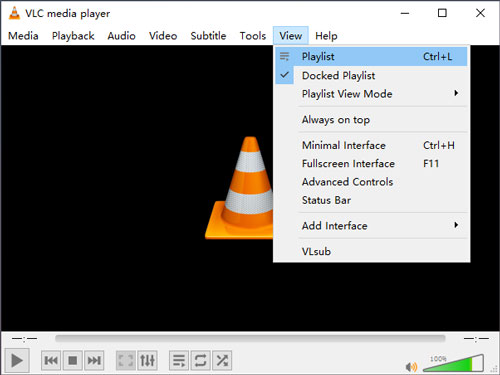The image size is (500, 375).
Task: Enable Fullscreen Interface
Action: coord(372,164)
